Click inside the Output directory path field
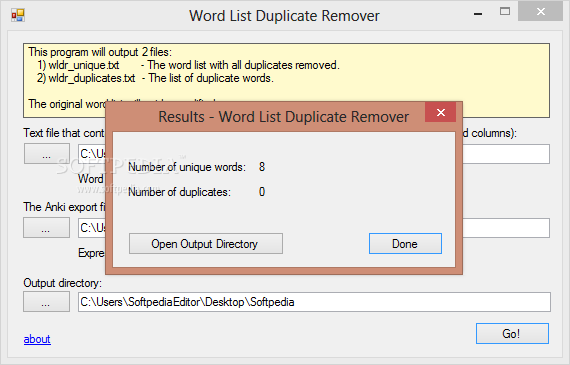 [314, 302]
